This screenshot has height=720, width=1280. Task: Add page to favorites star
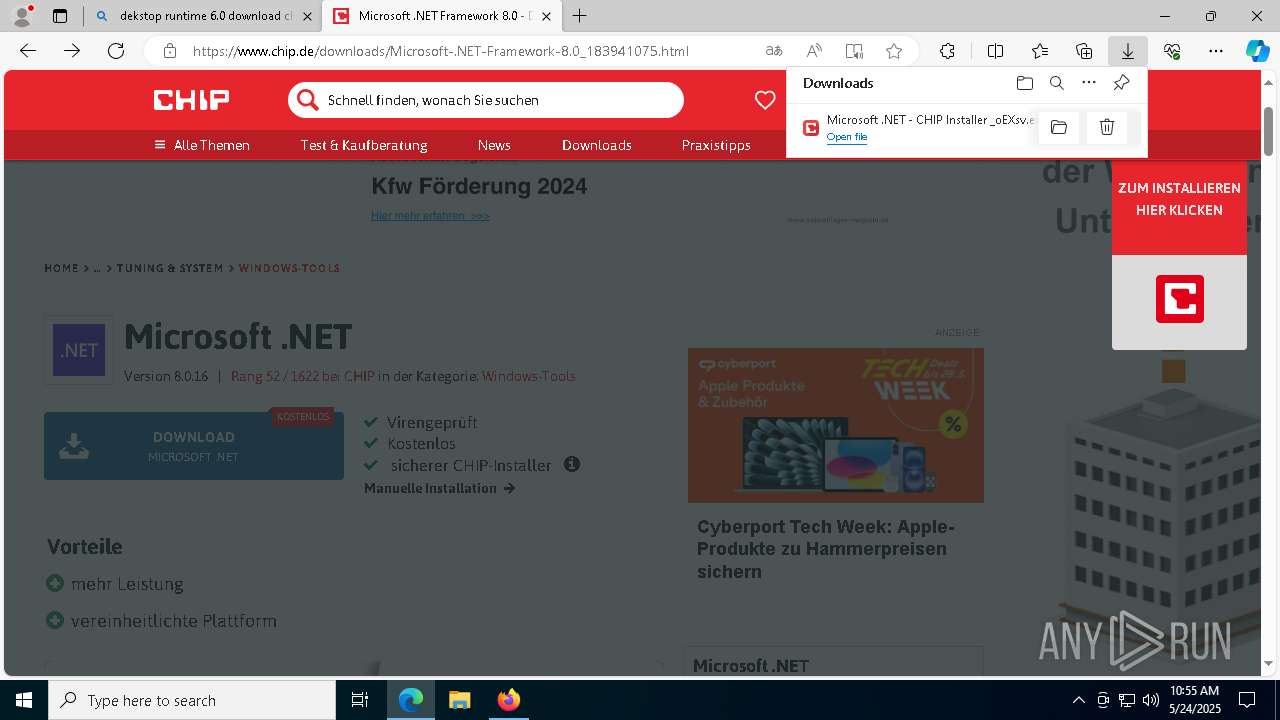point(894,51)
